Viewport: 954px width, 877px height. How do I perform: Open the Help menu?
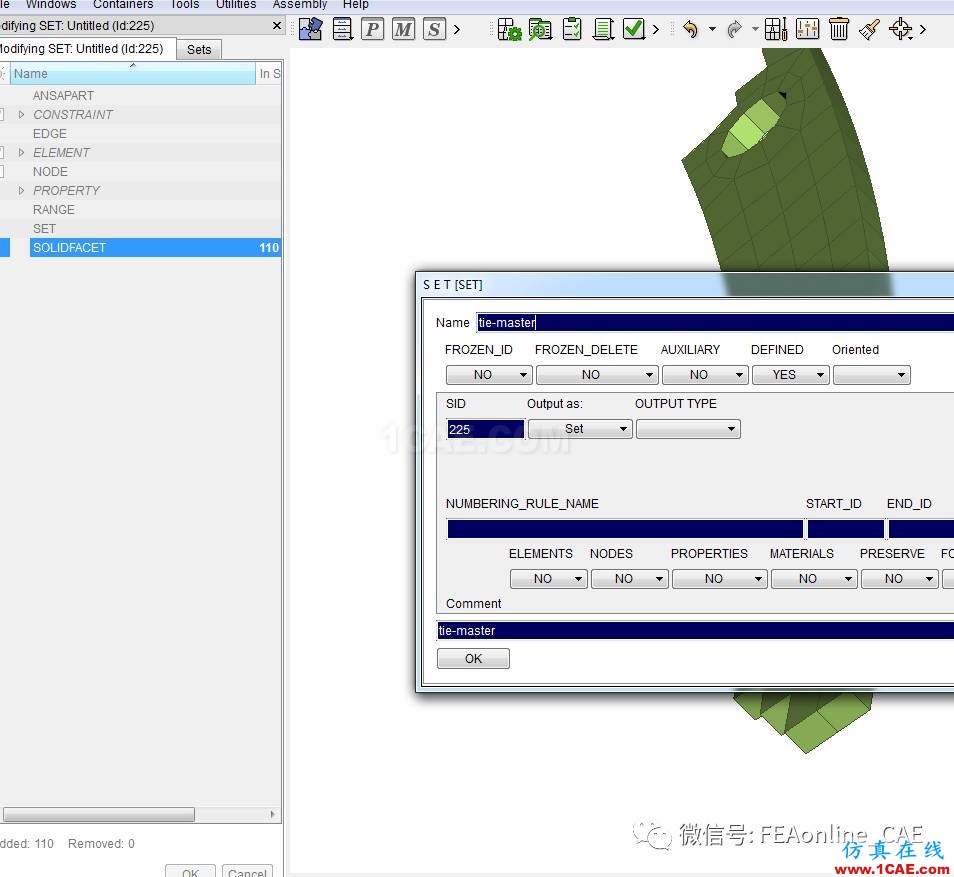355,5
